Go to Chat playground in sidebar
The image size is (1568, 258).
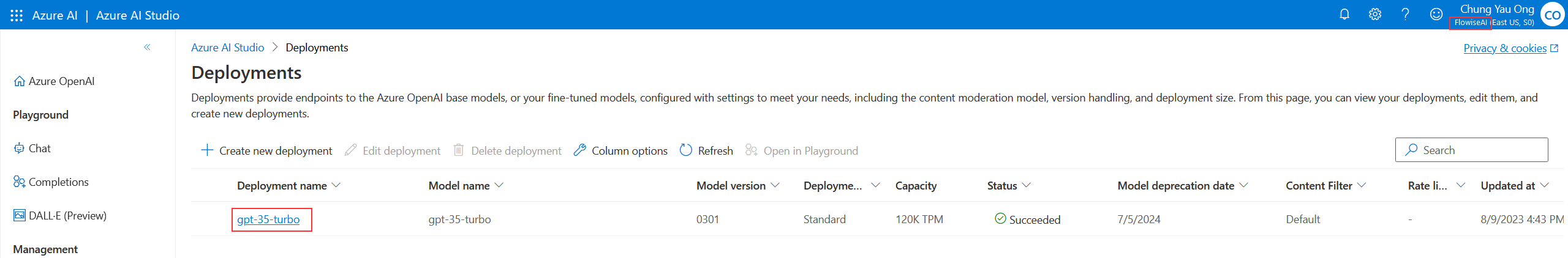39,149
